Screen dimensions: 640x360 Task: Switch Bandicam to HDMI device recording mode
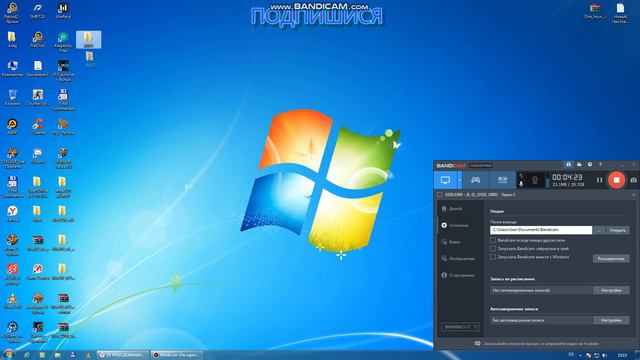tap(502, 180)
